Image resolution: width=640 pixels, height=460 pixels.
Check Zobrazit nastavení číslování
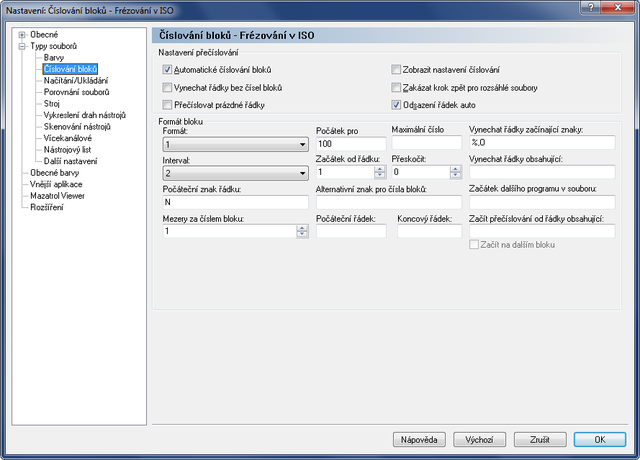point(396,70)
